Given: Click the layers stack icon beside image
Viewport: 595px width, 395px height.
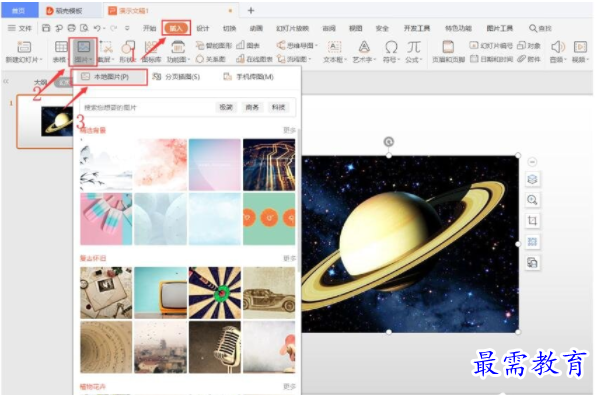Looking at the screenshot, I should (x=532, y=179).
